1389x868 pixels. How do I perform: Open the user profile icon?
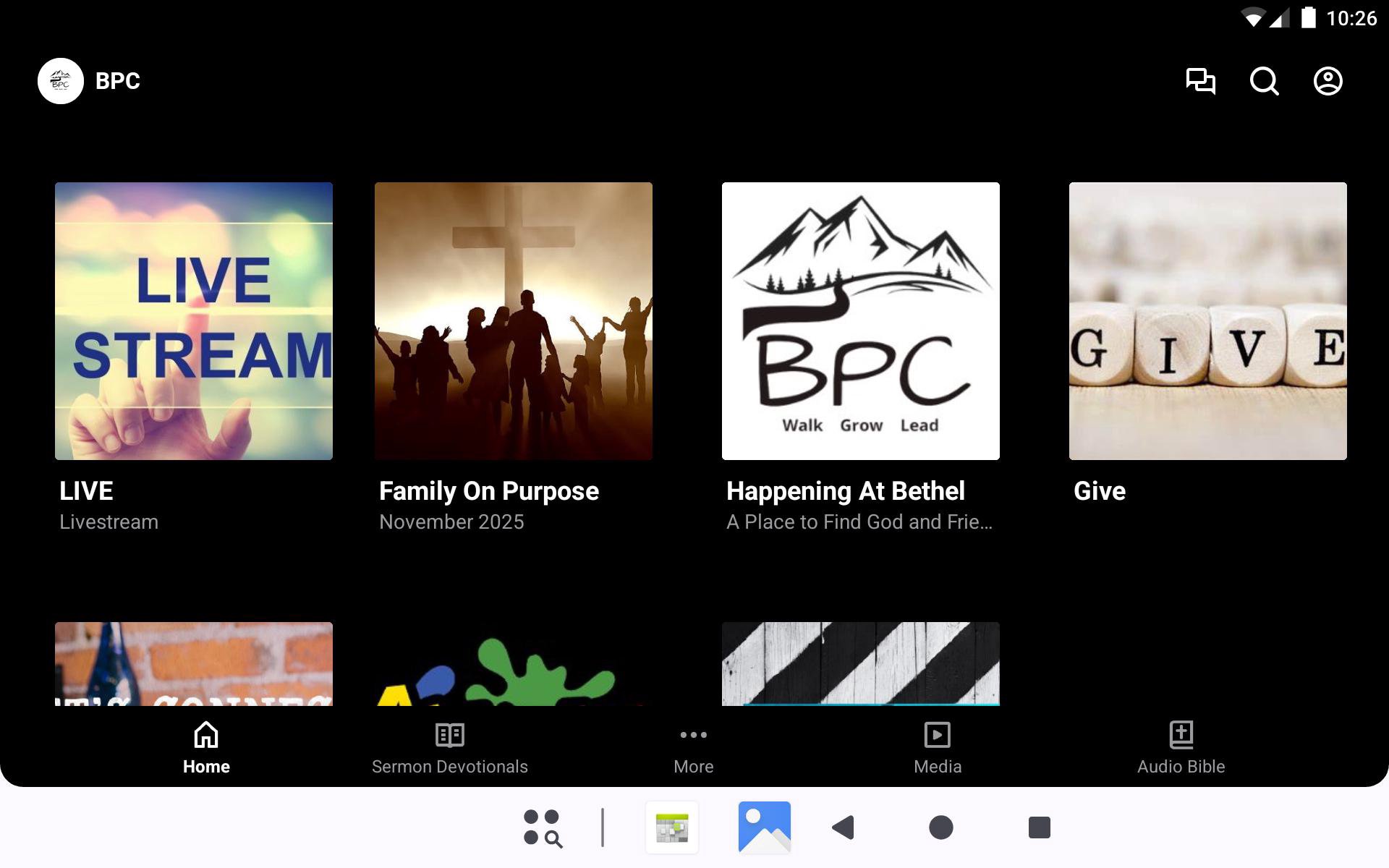pyautogui.click(x=1328, y=81)
